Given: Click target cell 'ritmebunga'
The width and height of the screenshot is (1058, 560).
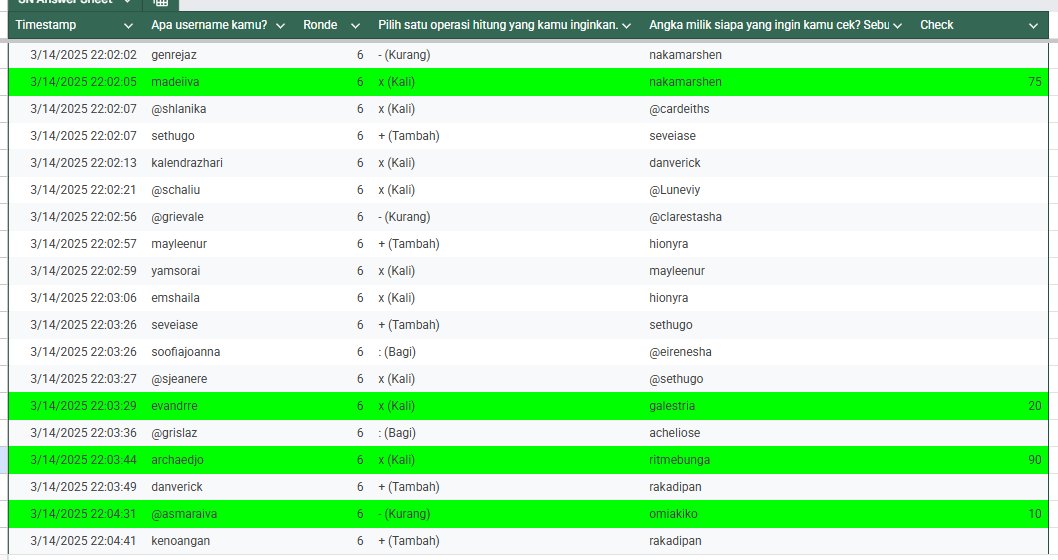Looking at the screenshot, I should point(679,459).
